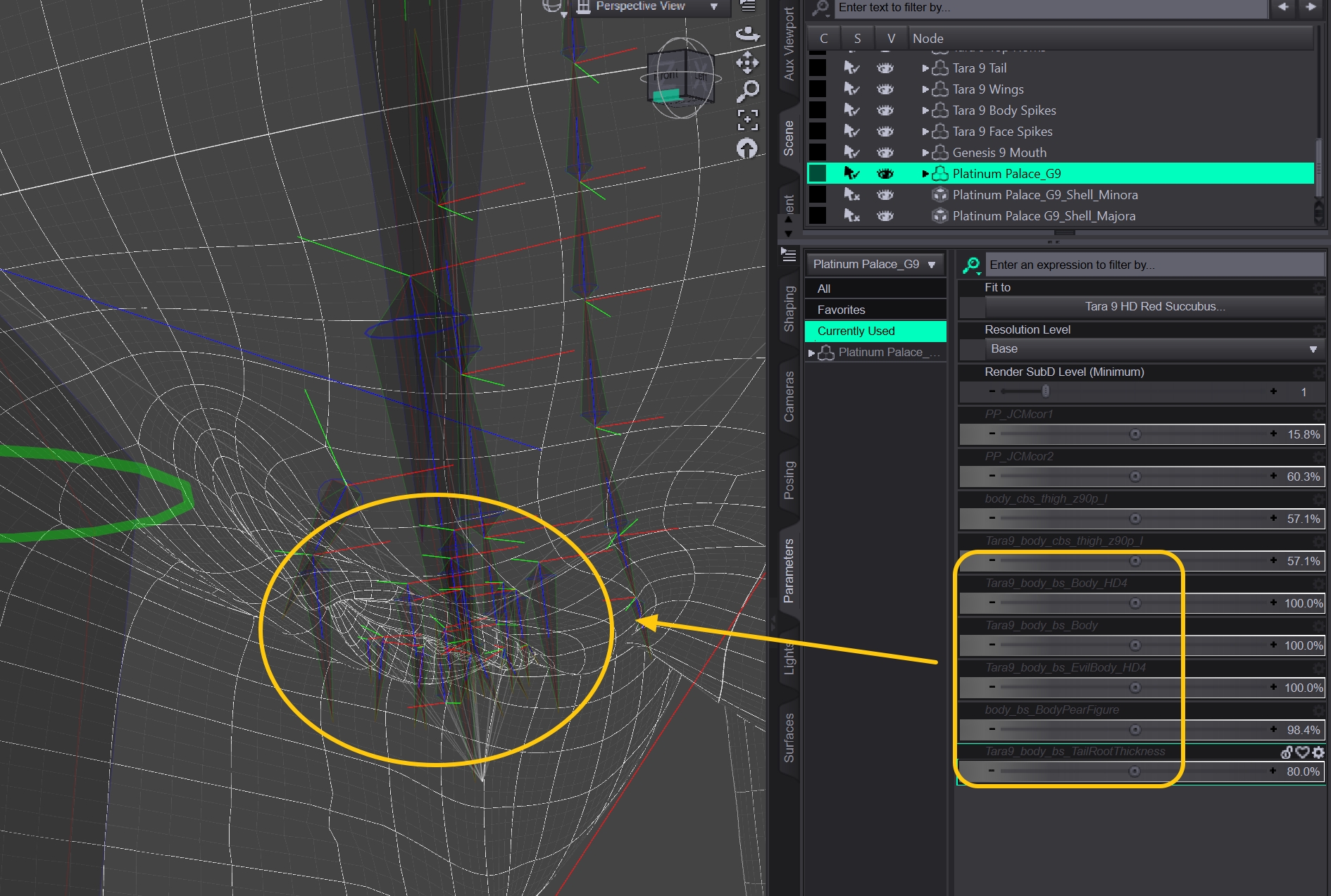1331x896 pixels.
Task: Click the figure icon for Tara 9 Body Spikes
Action: coord(940,111)
